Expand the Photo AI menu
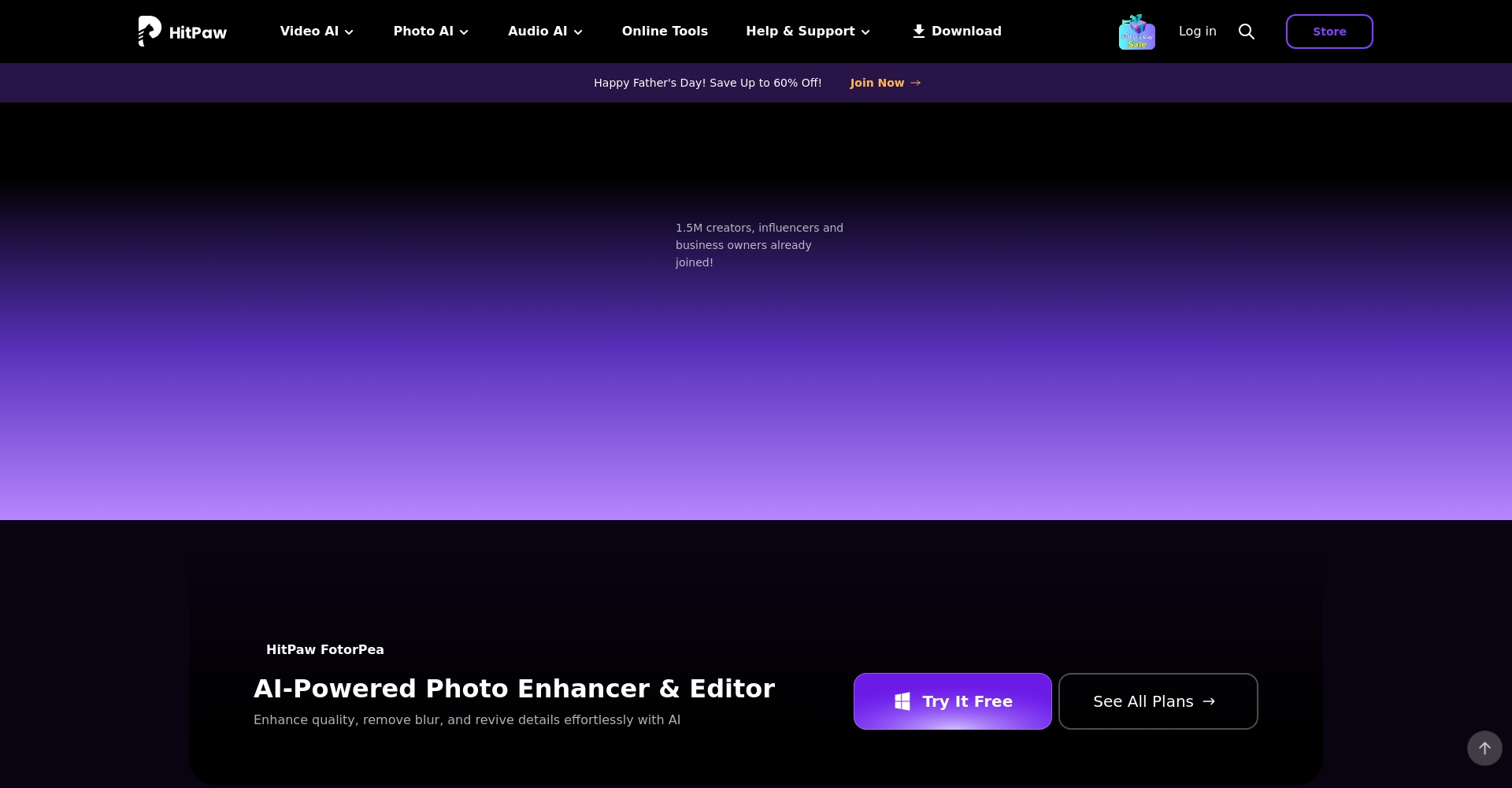 point(431,32)
